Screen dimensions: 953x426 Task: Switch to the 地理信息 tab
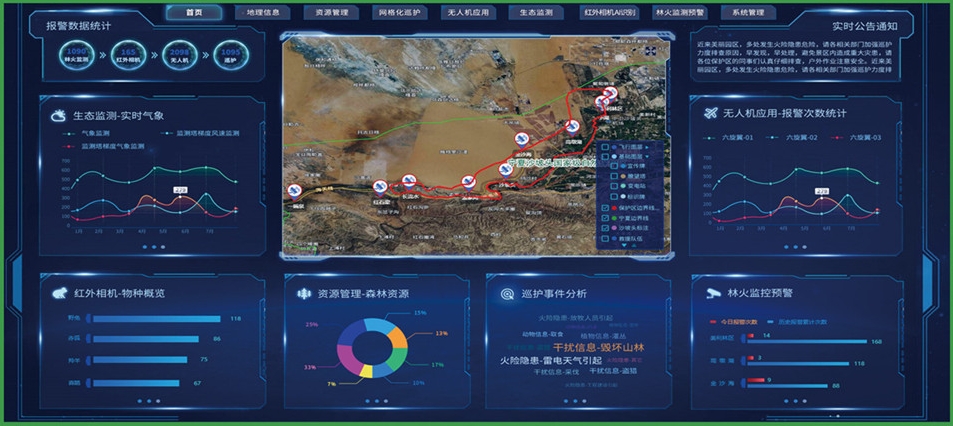263,12
